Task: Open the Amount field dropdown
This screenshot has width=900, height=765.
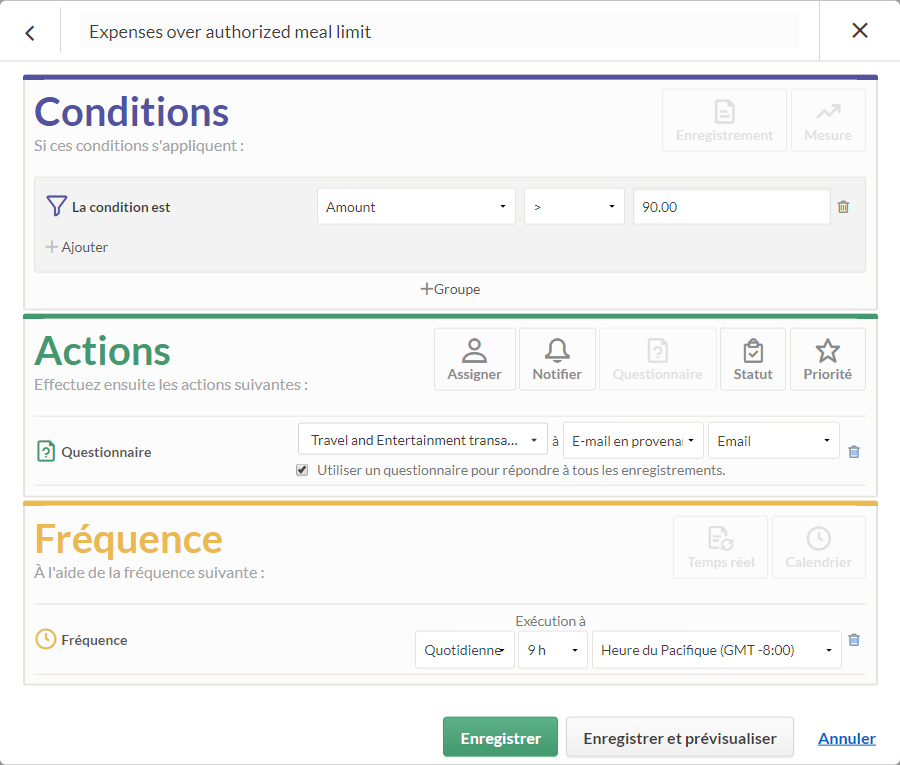Action: pyautogui.click(x=416, y=207)
